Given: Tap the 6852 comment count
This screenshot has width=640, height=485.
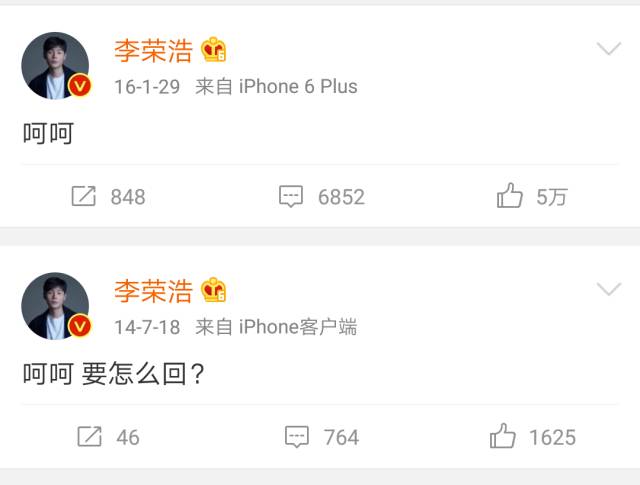Looking at the screenshot, I should tap(341, 197).
